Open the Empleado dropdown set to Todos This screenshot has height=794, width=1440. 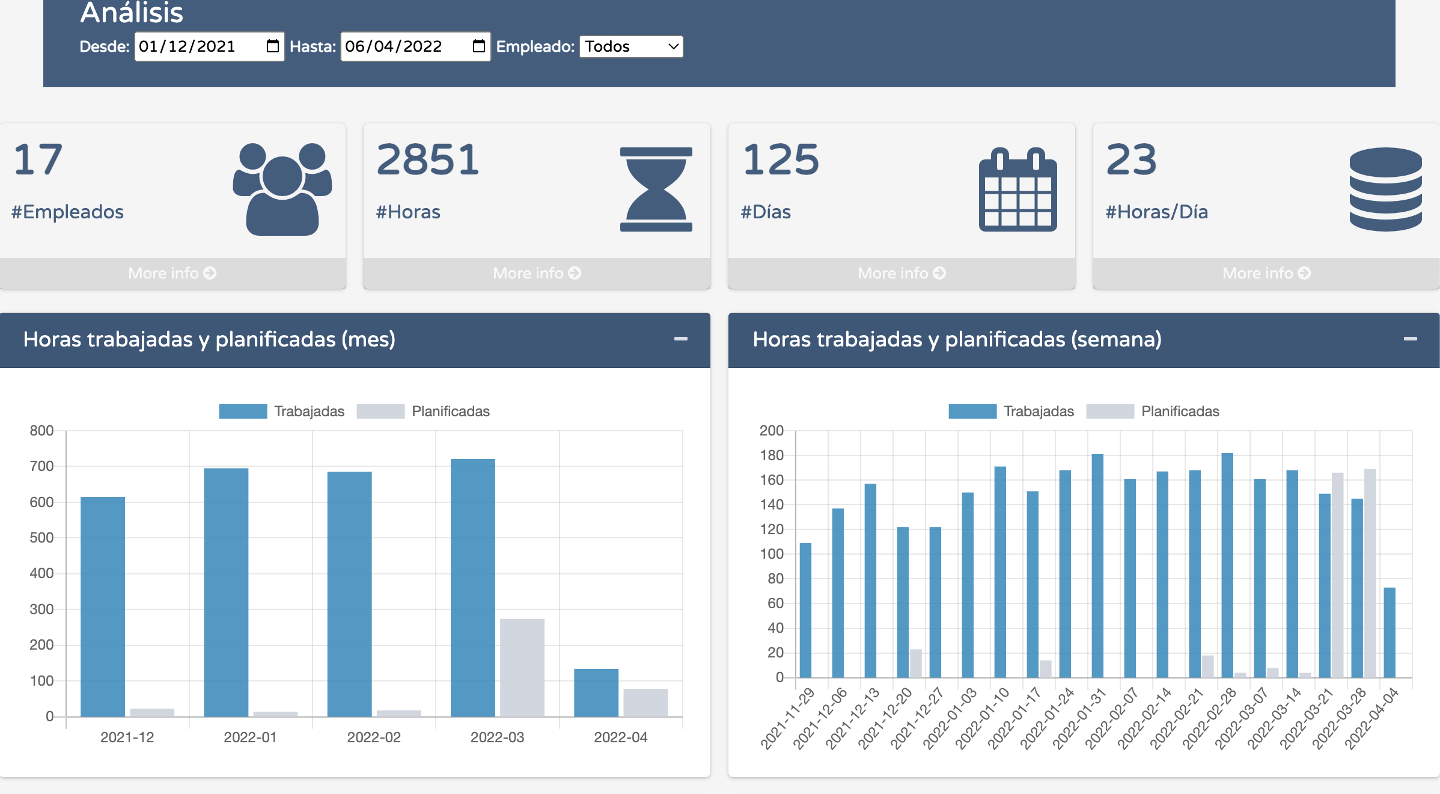(x=631, y=46)
